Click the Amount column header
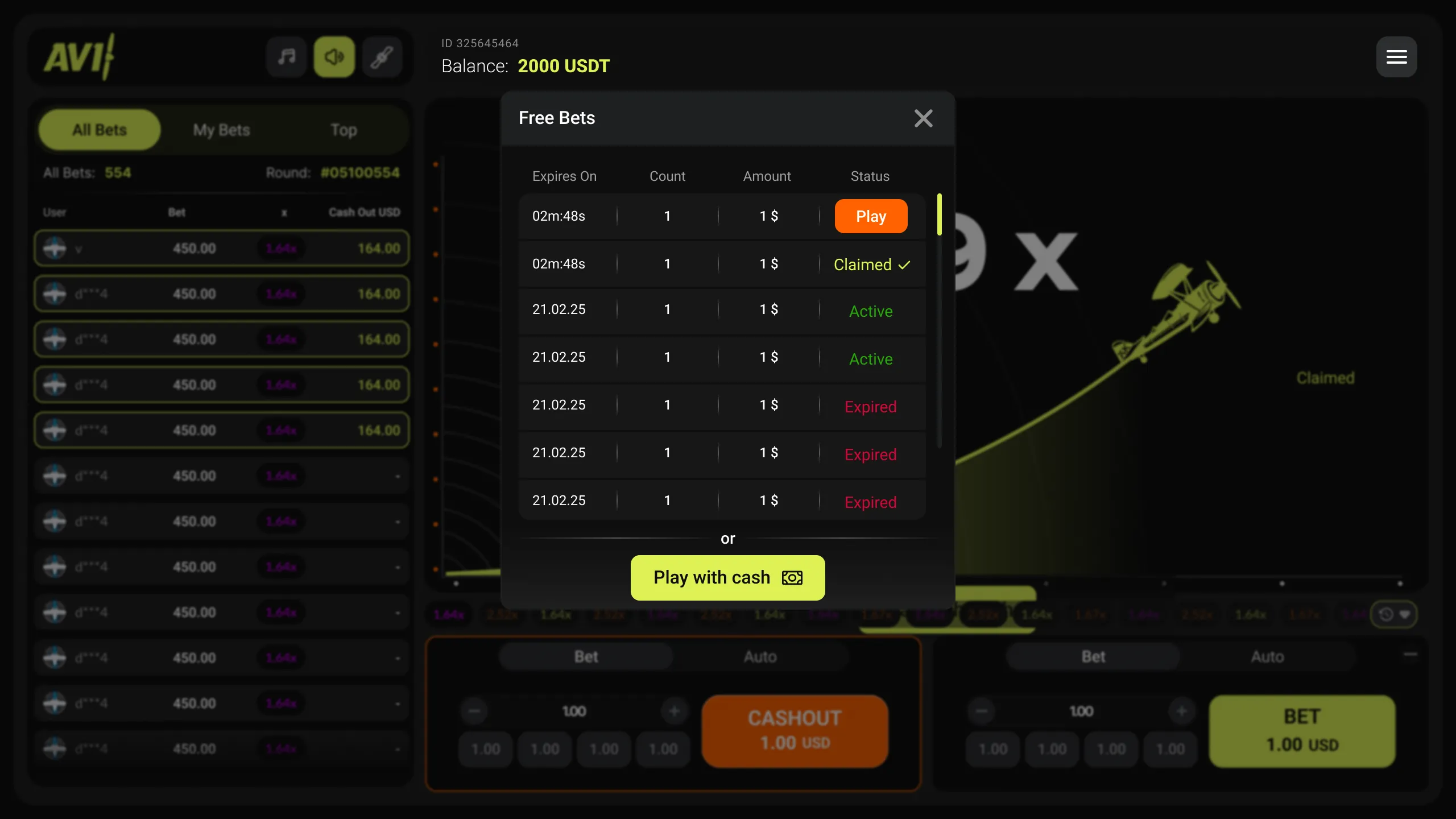The height and width of the screenshot is (819, 1456). click(x=767, y=176)
